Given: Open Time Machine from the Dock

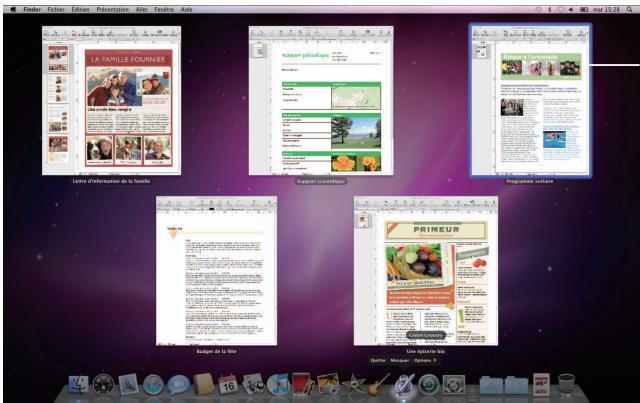Looking at the screenshot, I should 428,384.
